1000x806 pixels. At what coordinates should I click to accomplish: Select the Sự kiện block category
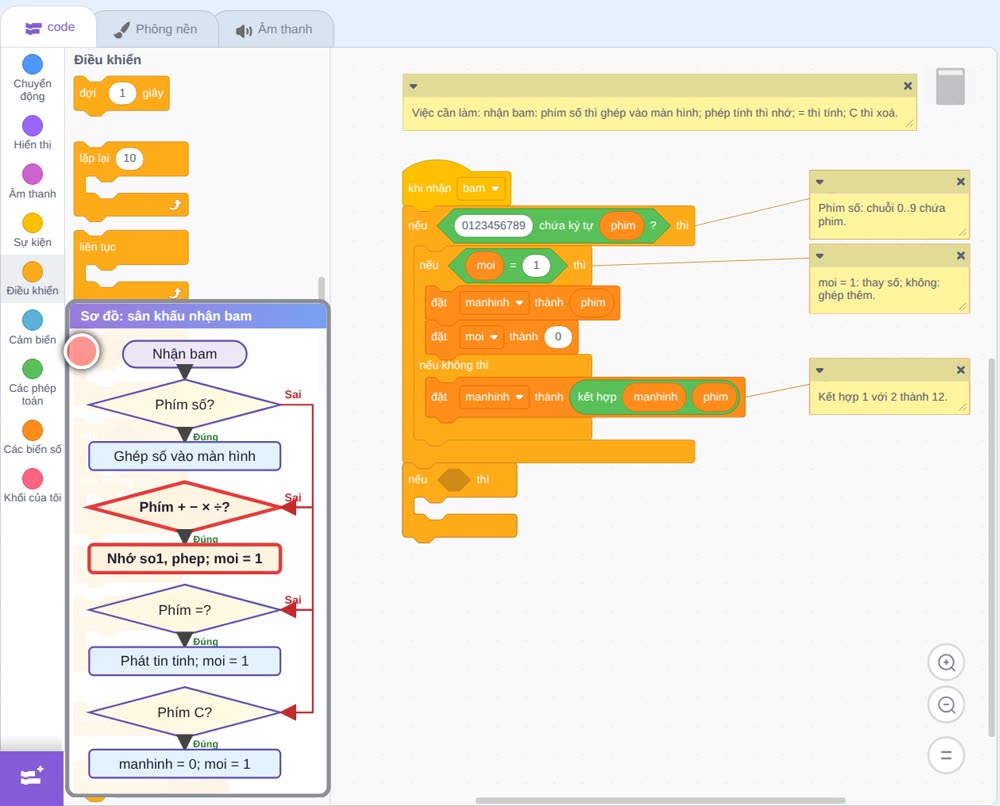pyautogui.click(x=32, y=230)
